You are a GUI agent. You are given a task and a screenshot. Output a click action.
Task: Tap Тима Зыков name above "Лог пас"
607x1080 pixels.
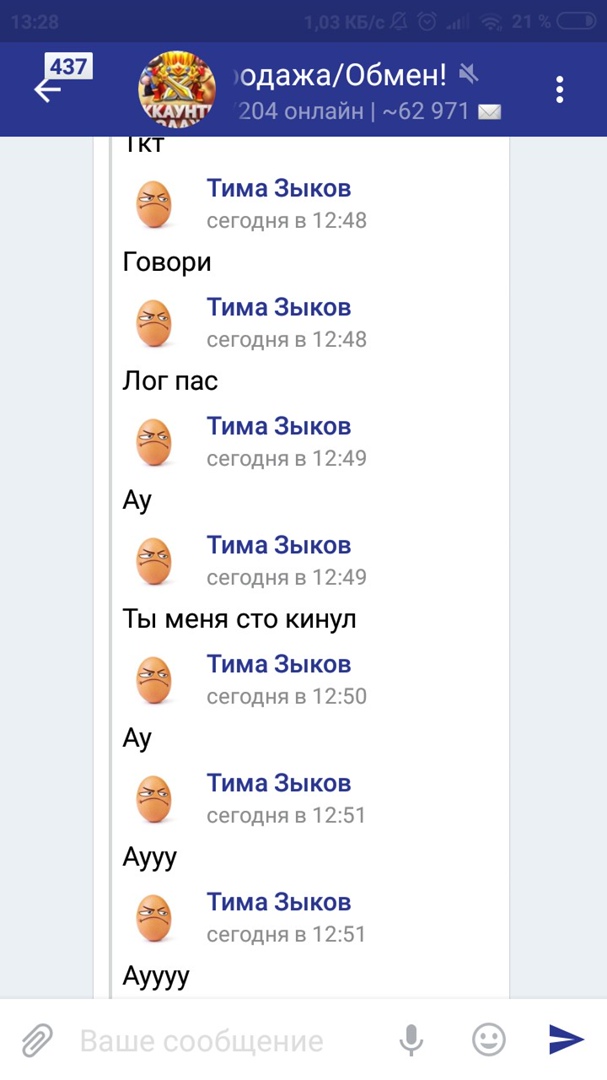[278, 307]
